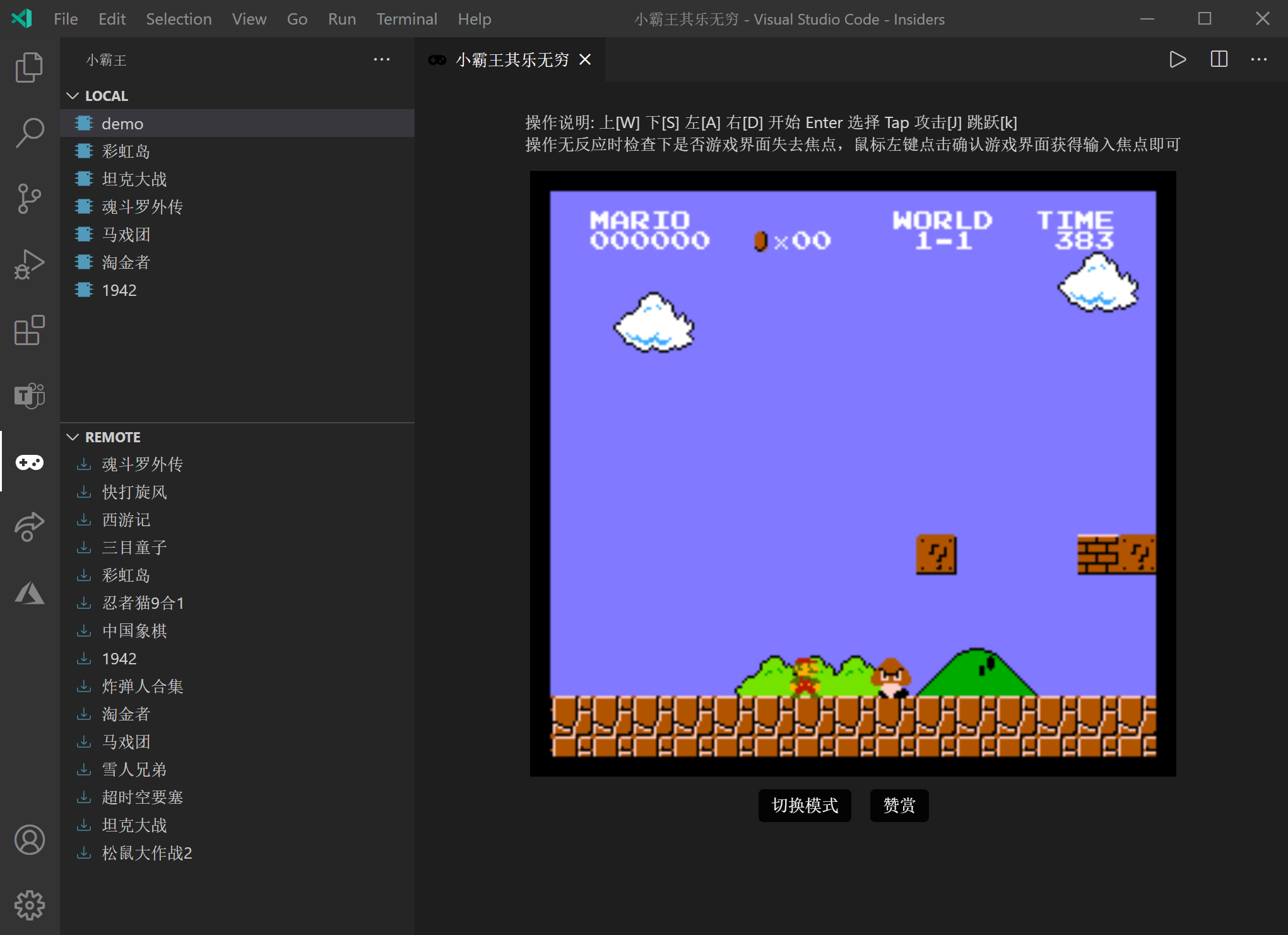The height and width of the screenshot is (935, 1288).
Task: Click the 赞赏 button
Action: 899,806
